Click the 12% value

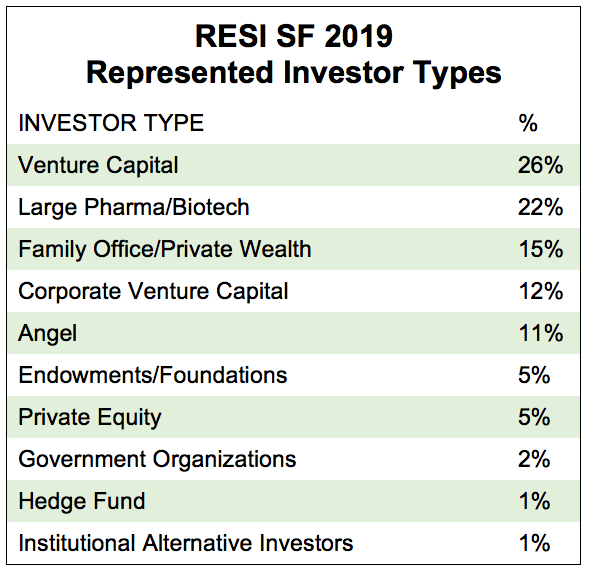click(541, 291)
